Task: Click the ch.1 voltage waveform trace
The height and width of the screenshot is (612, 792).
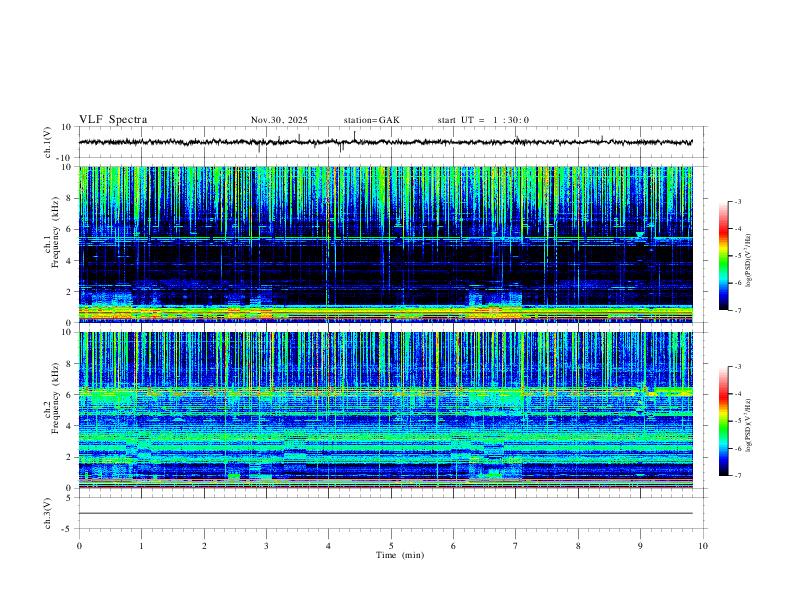Action: [x=385, y=142]
